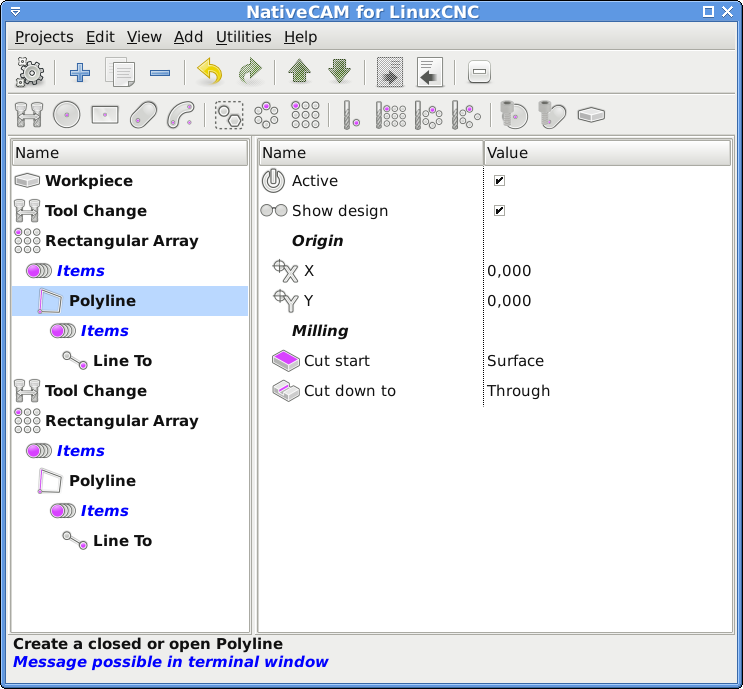
Task: Open the Edit menu
Action: (100, 37)
